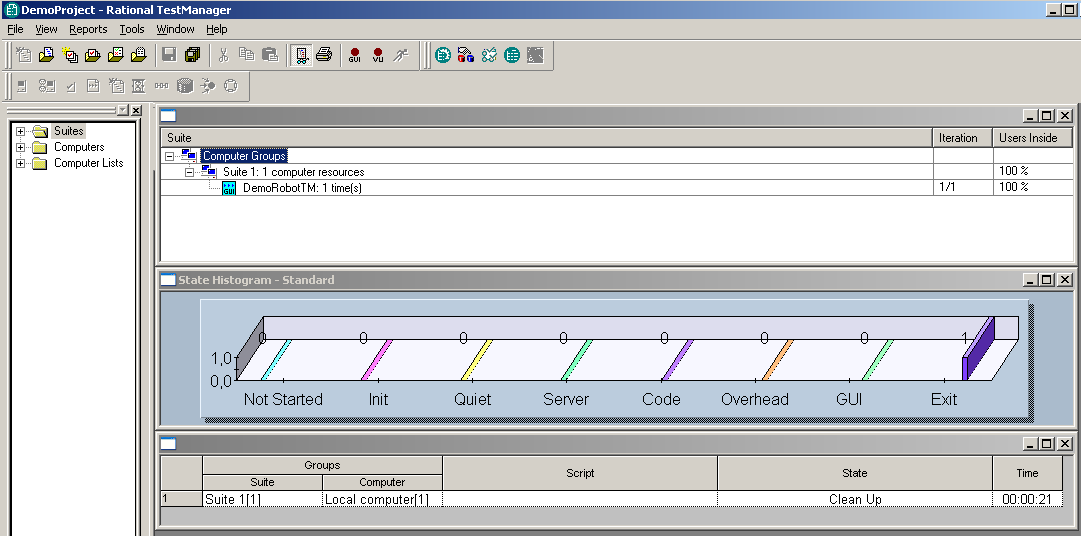1081x536 pixels.
Task: Expand the Suites tree node
Action: tap(20, 131)
